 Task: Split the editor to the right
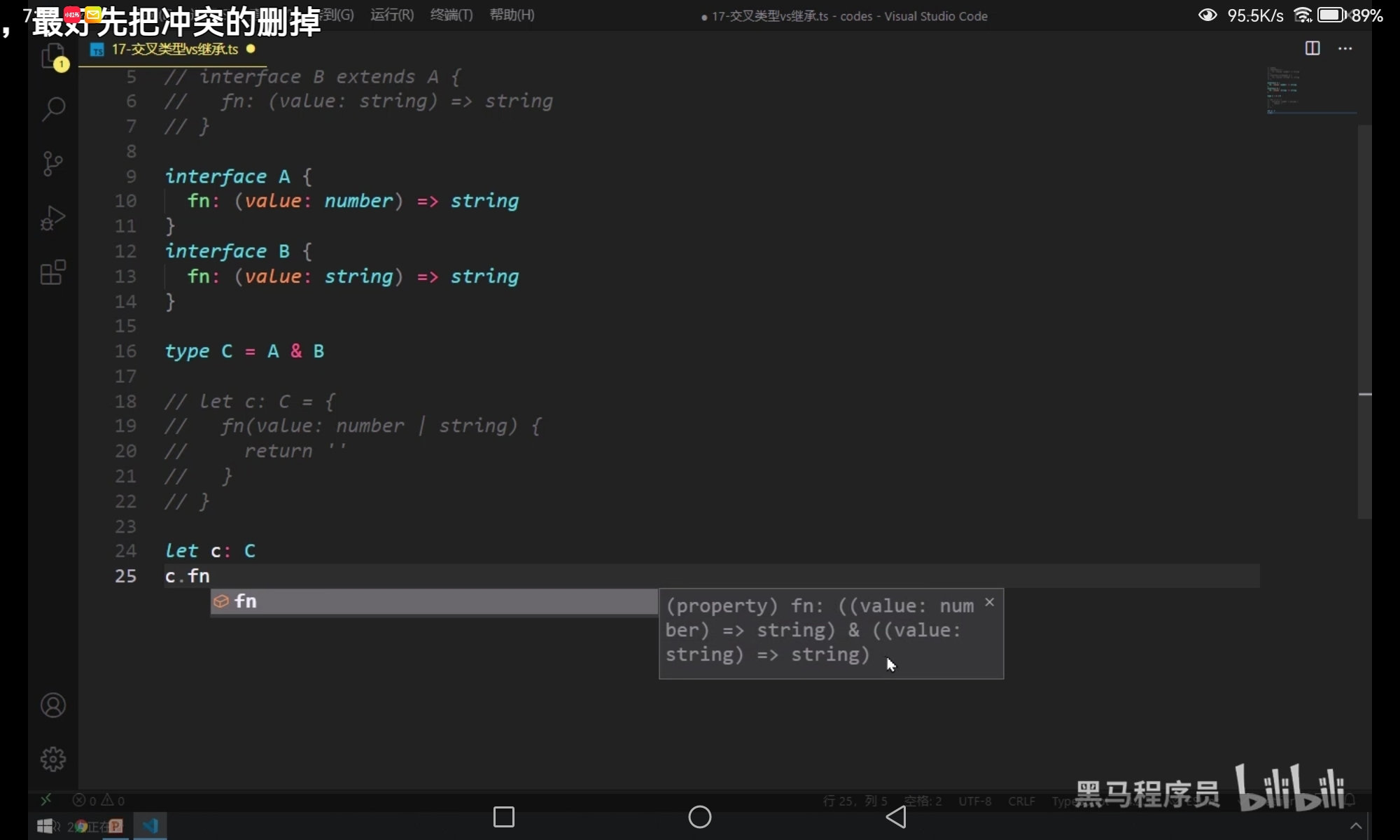point(1312,48)
